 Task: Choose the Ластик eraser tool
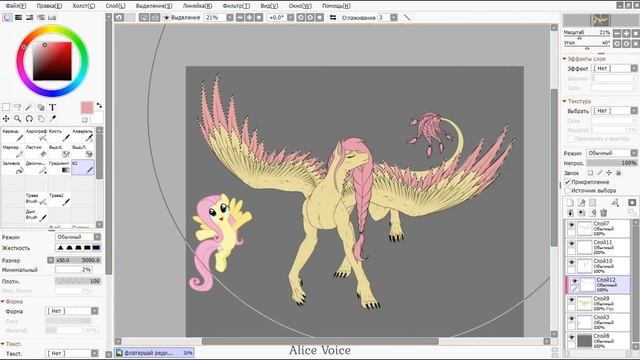[x=36, y=151]
